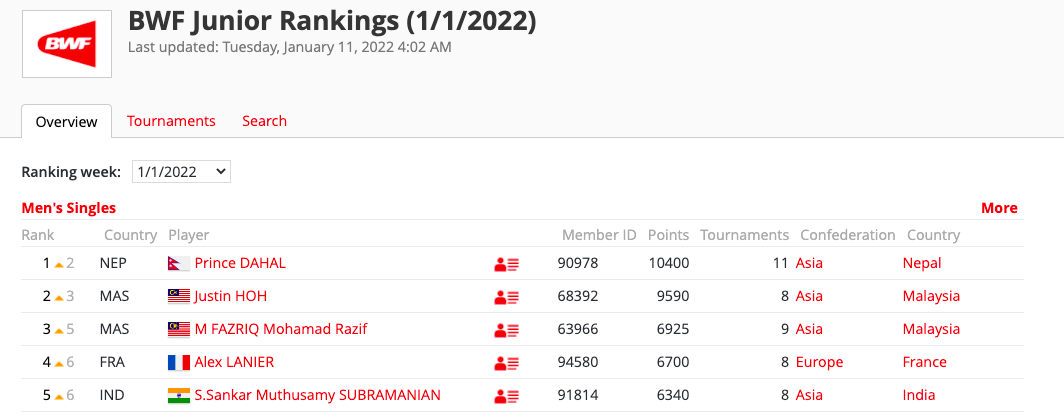Select the Overview tab
Viewport: 1064px width, 416px height.
(67, 122)
